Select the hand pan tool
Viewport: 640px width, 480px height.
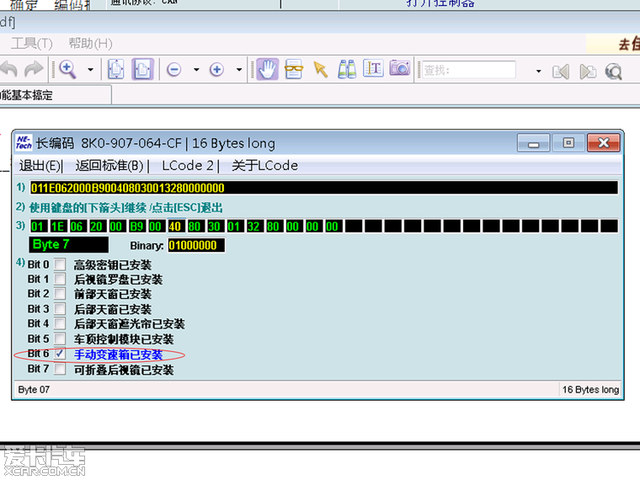267,69
